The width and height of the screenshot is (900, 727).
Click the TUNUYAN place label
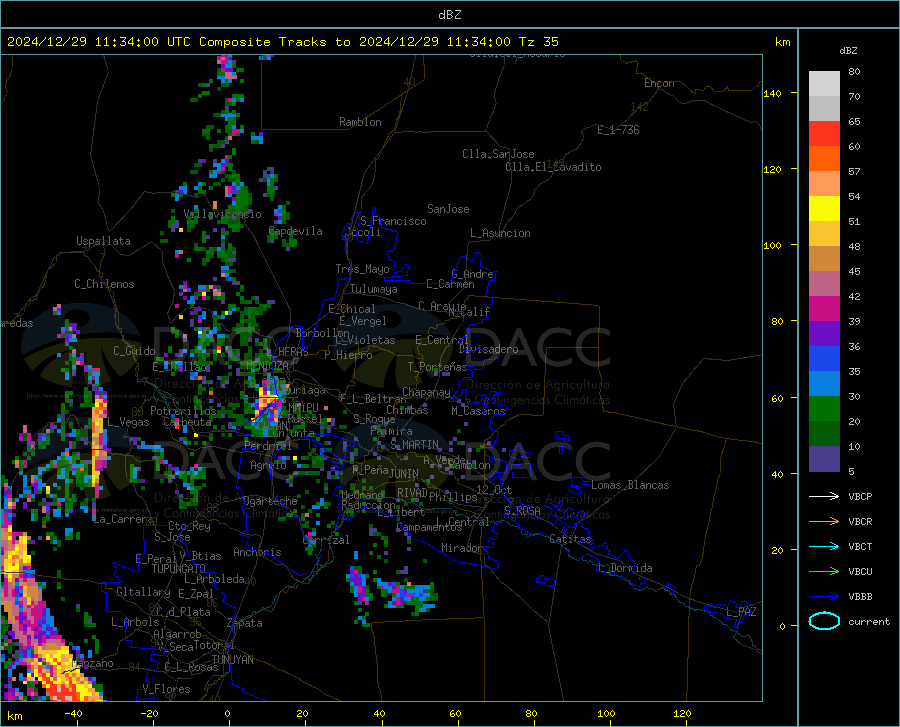[232, 659]
